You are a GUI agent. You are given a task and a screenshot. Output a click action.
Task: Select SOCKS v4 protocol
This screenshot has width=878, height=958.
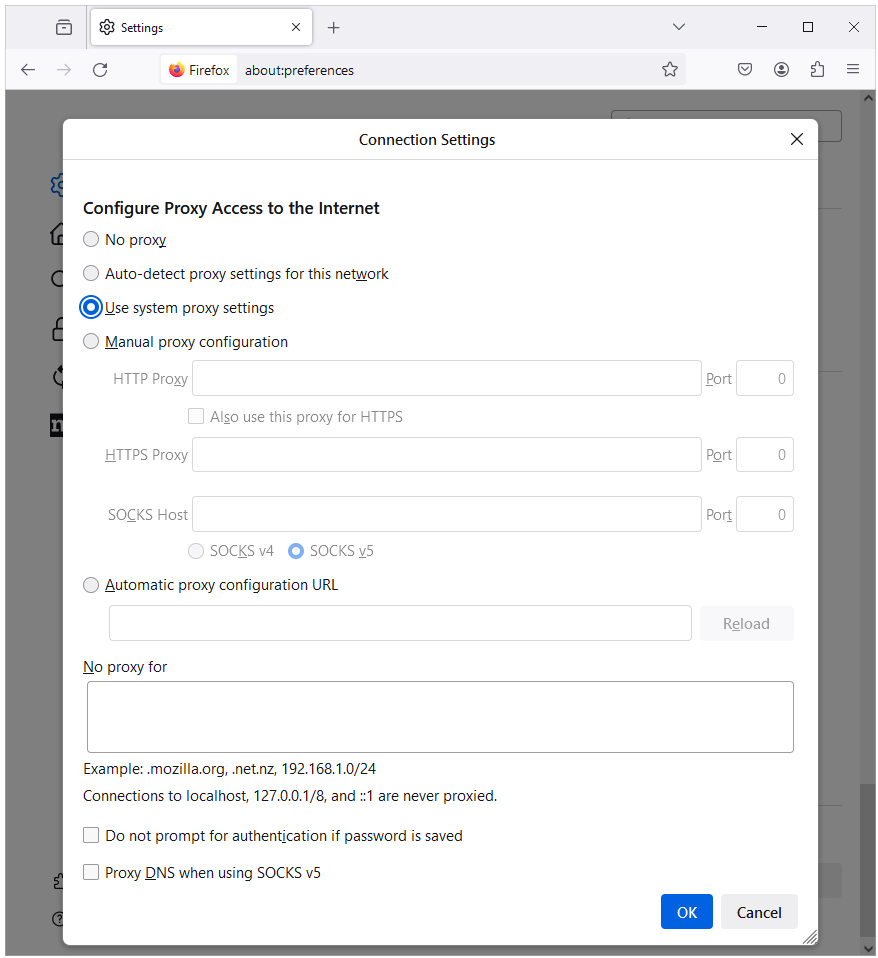coord(196,550)
